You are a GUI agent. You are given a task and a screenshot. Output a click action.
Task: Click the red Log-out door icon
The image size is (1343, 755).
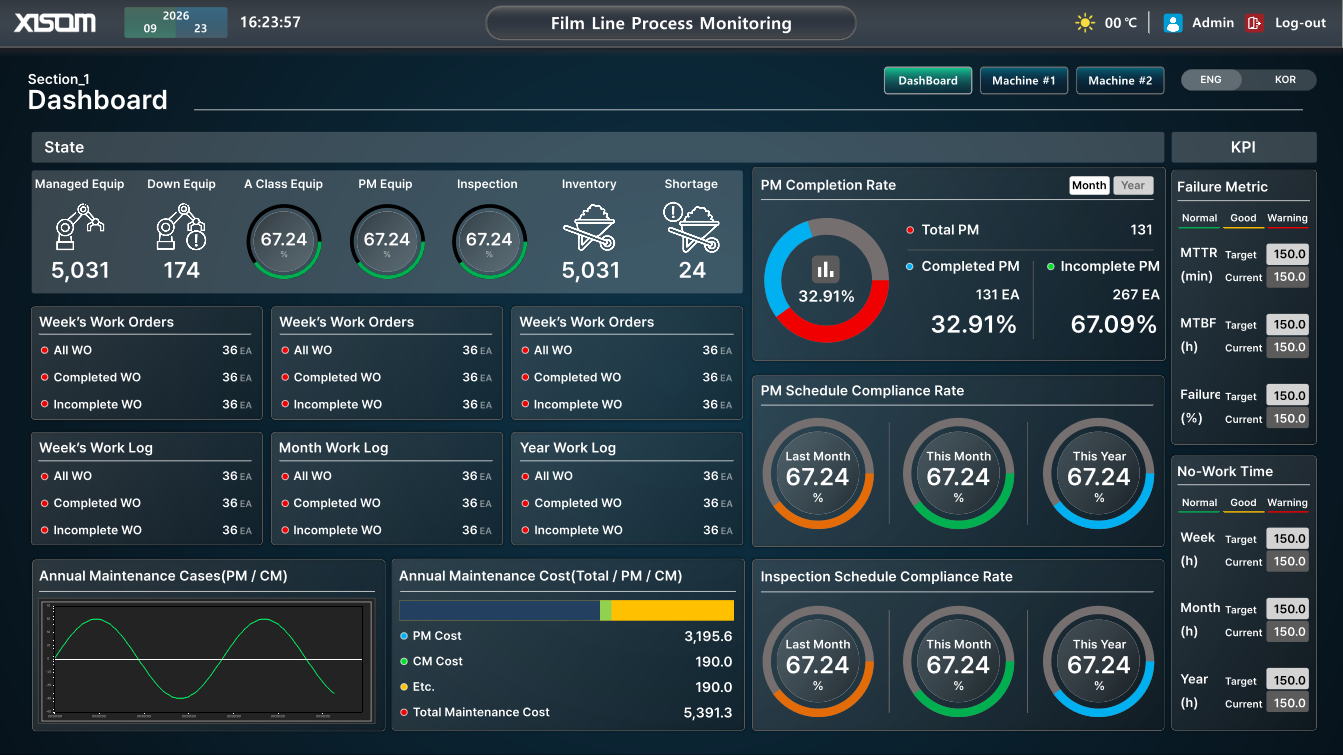point(1254,22)
